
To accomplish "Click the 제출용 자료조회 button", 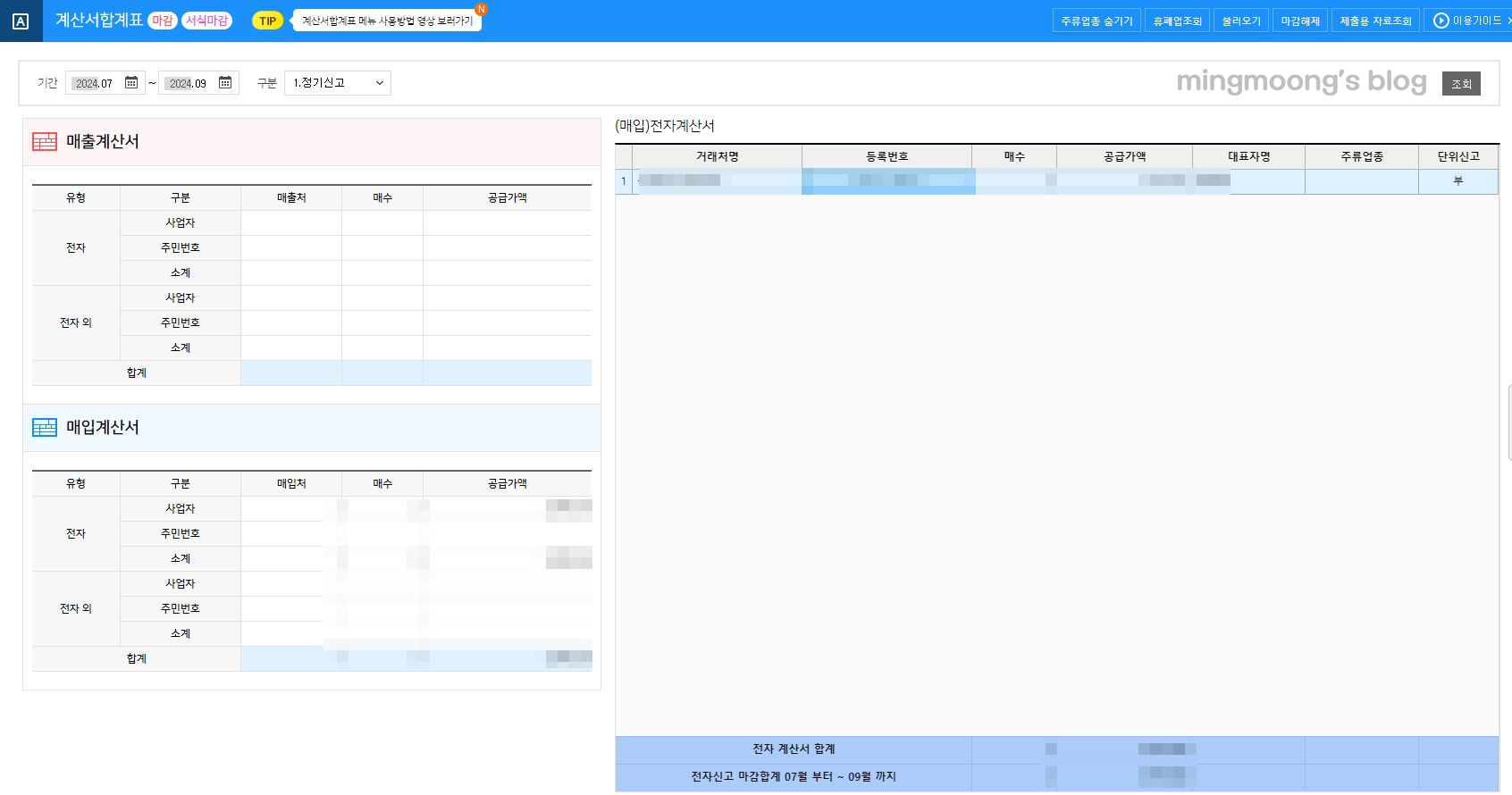I will [1375, 21].
